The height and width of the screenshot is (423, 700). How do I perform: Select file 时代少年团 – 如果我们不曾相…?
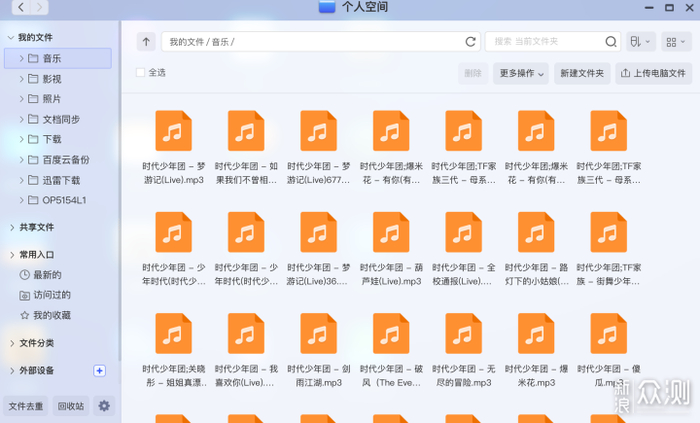(x=246, y=148)
